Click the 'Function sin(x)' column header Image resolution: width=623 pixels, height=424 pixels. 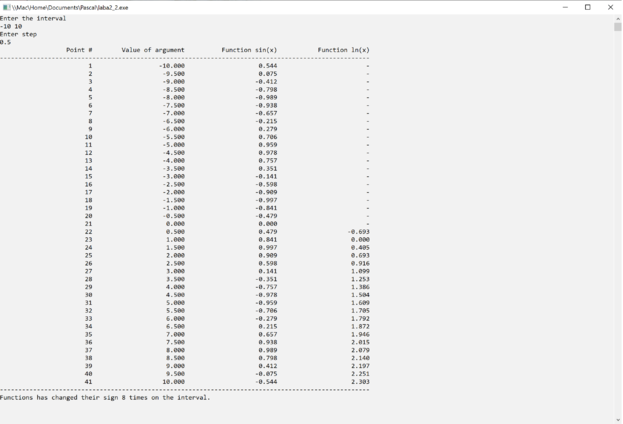249,50
